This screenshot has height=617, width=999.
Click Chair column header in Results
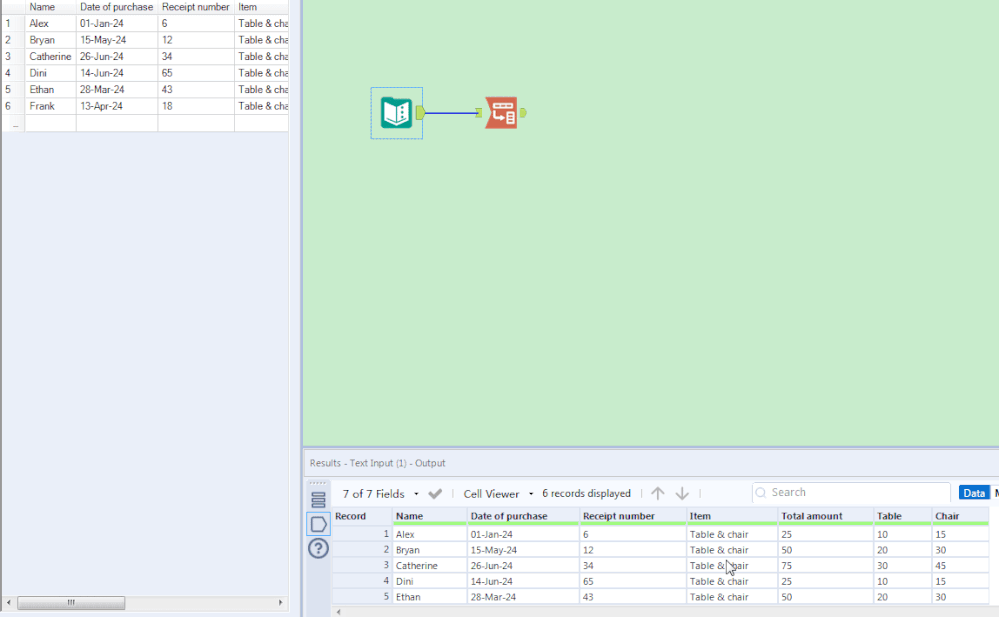(x=960, y=516)
